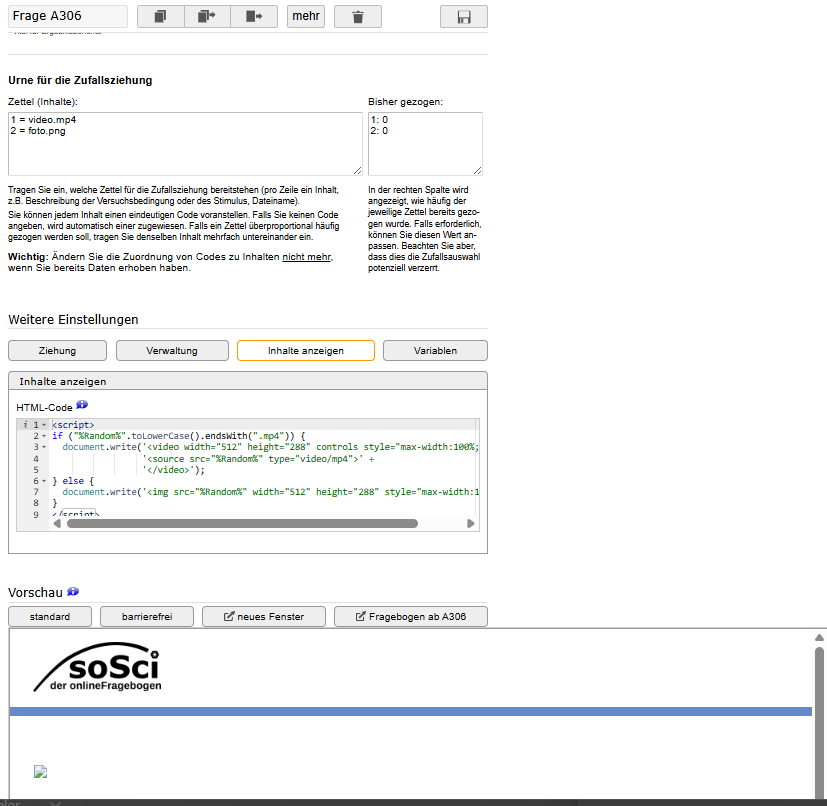Show the barrierefrei preview
The image size is (827, 806).
pos(147,617)
